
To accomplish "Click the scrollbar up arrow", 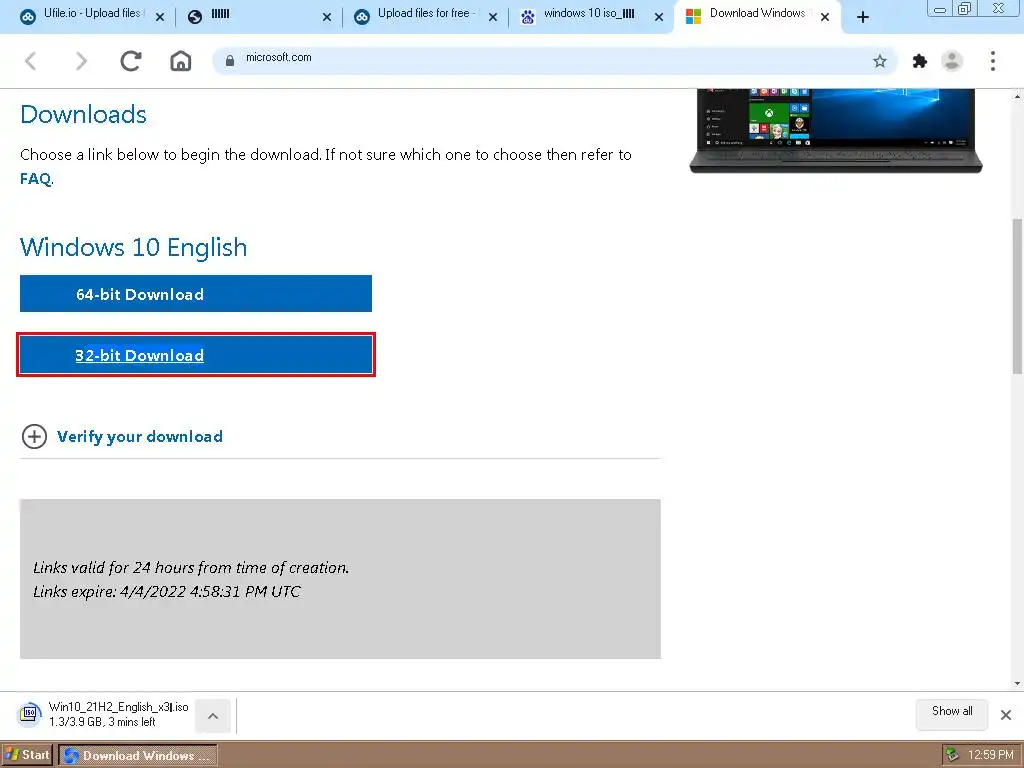I will coord(1017,97).
